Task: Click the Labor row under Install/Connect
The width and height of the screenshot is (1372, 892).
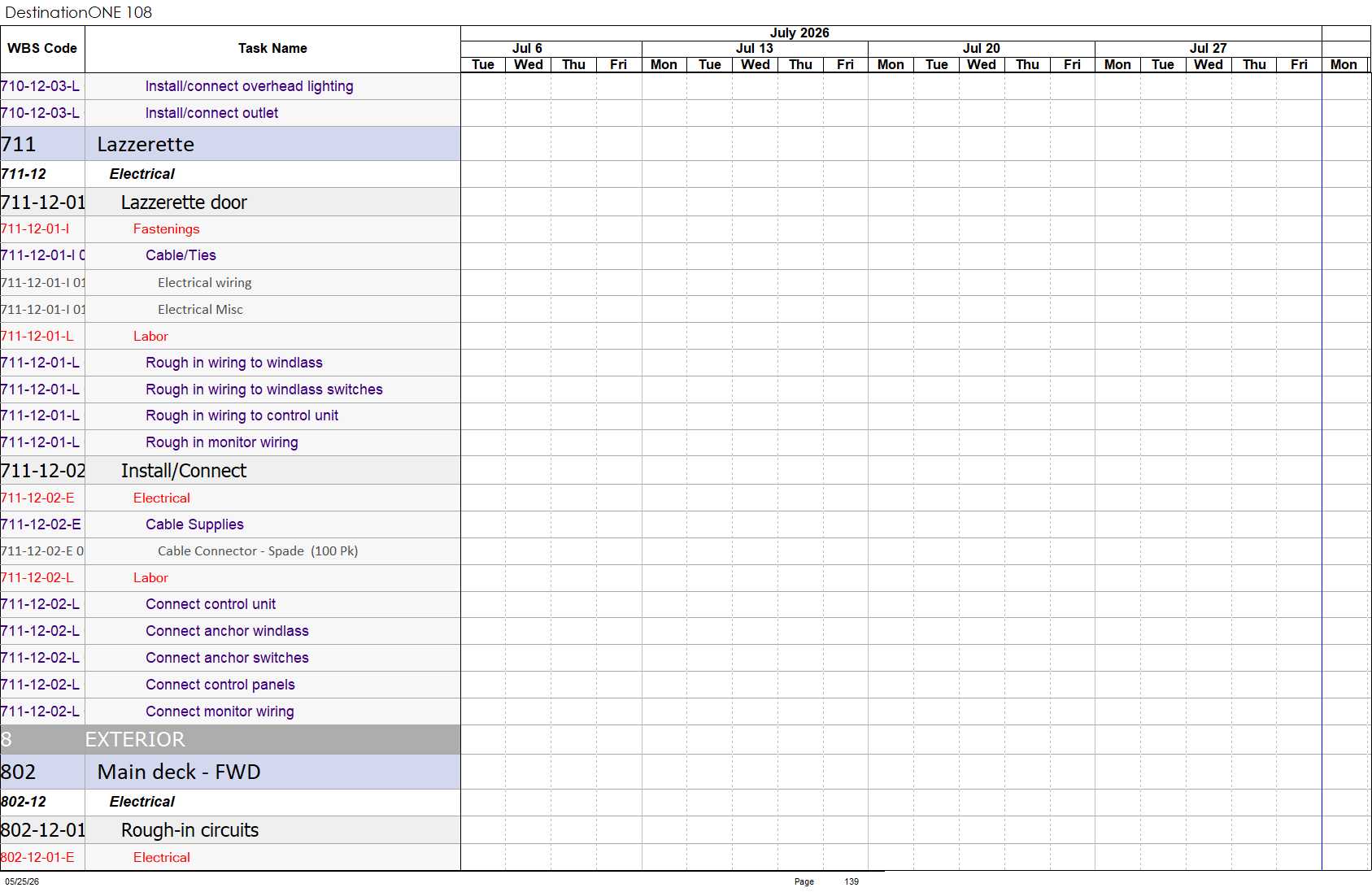Action: (x=230, y=578)
